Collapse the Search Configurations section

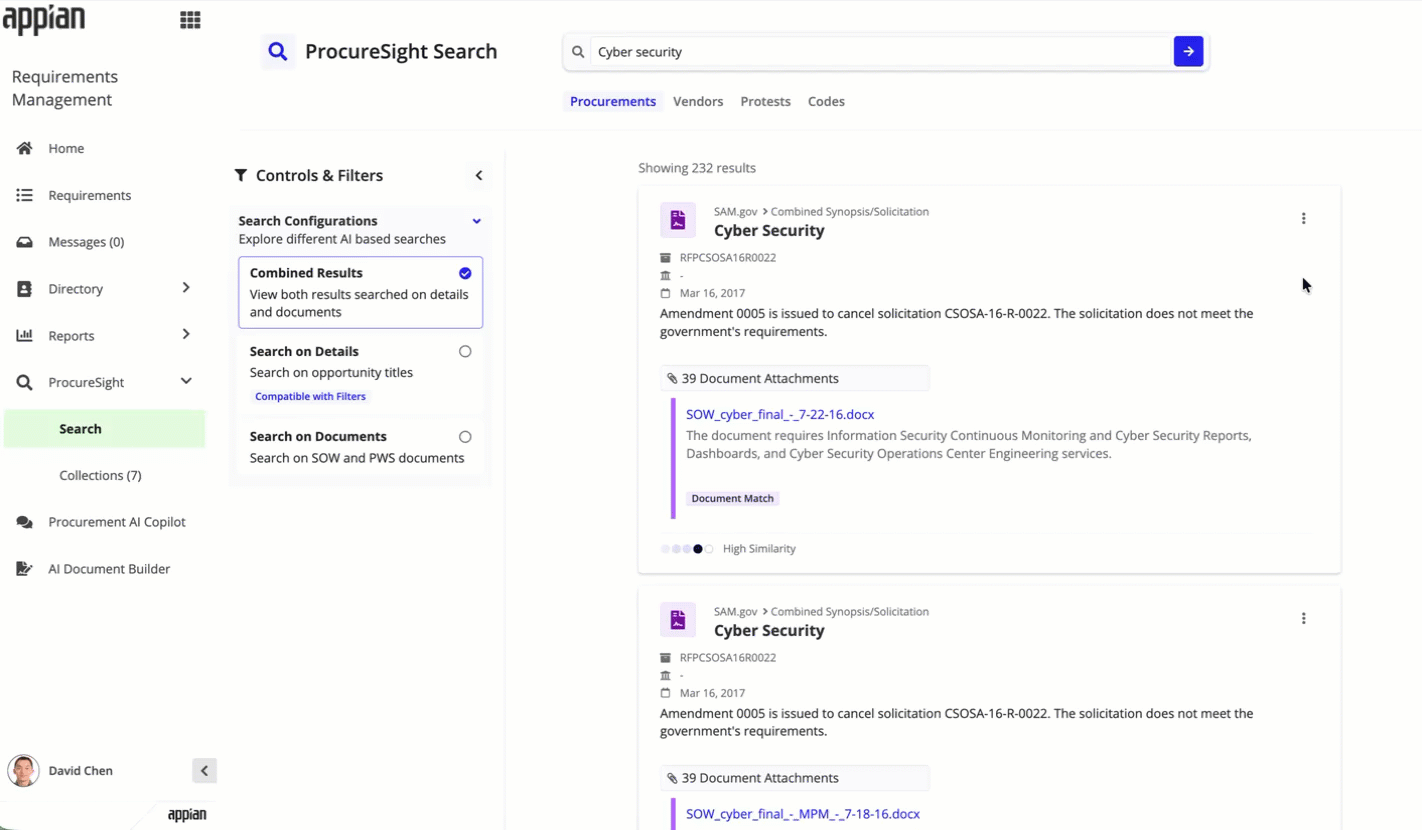click(x=477, y=221)
